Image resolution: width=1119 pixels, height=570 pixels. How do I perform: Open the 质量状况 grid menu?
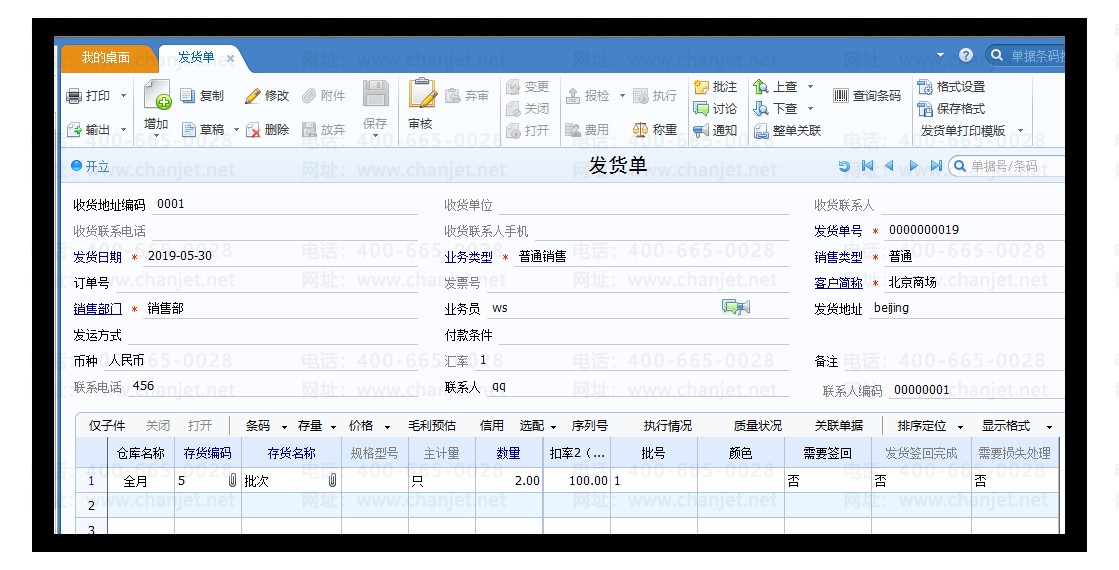coord(757,426)
